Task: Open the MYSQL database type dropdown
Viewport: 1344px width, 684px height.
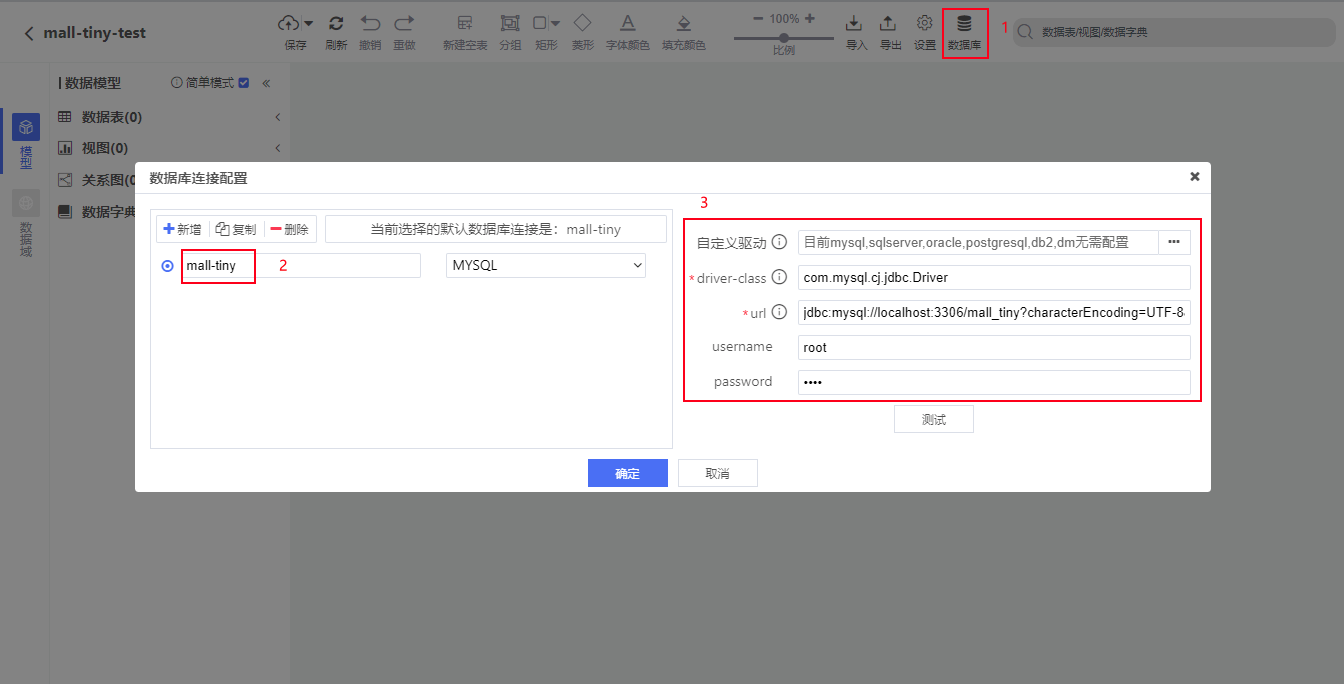Action: (546, 265)
